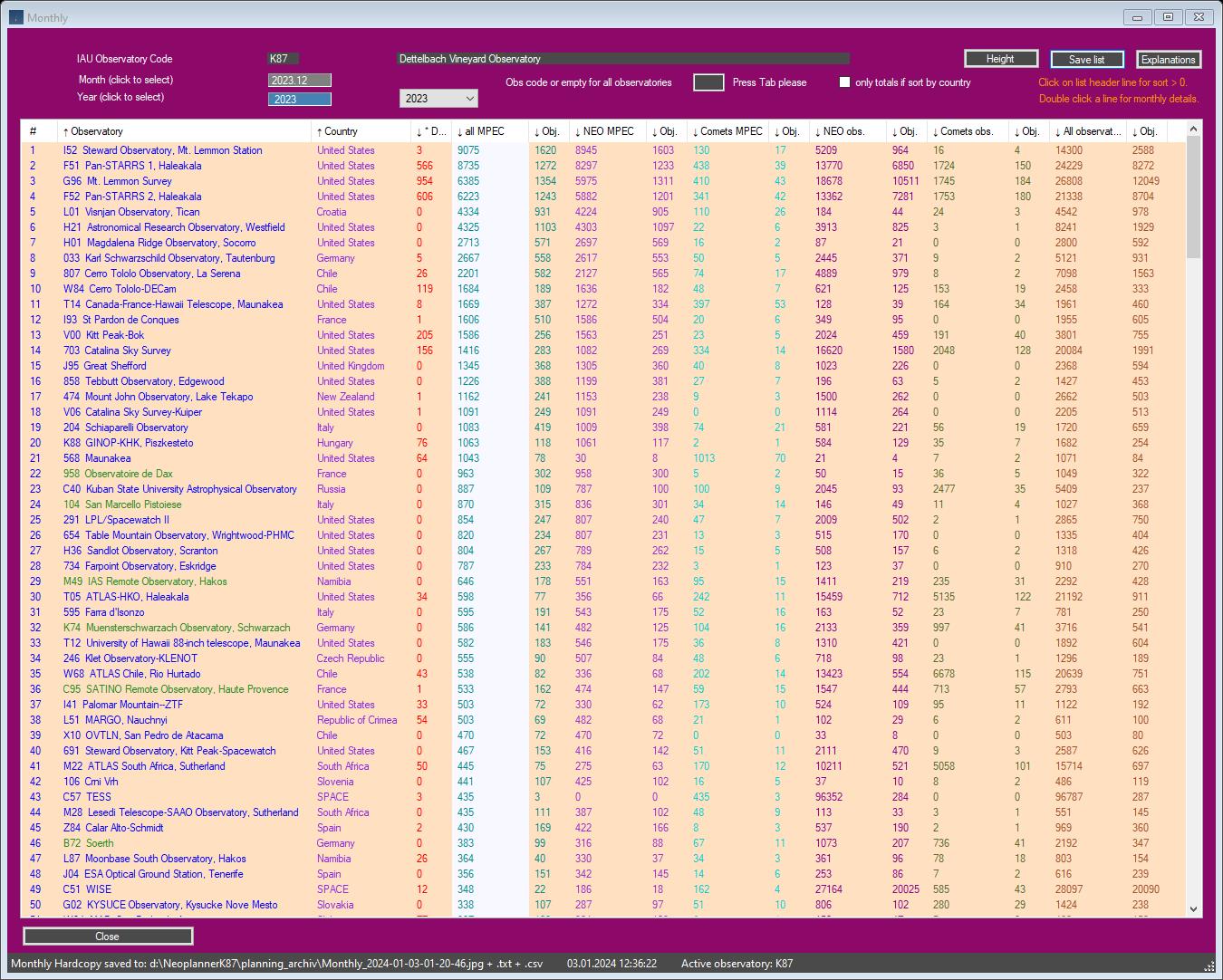Viewport: 1223px width, 980px height.
Task: Select row 'C40 Kuban State University Astrophysical Observatory'
Action: 602,489
